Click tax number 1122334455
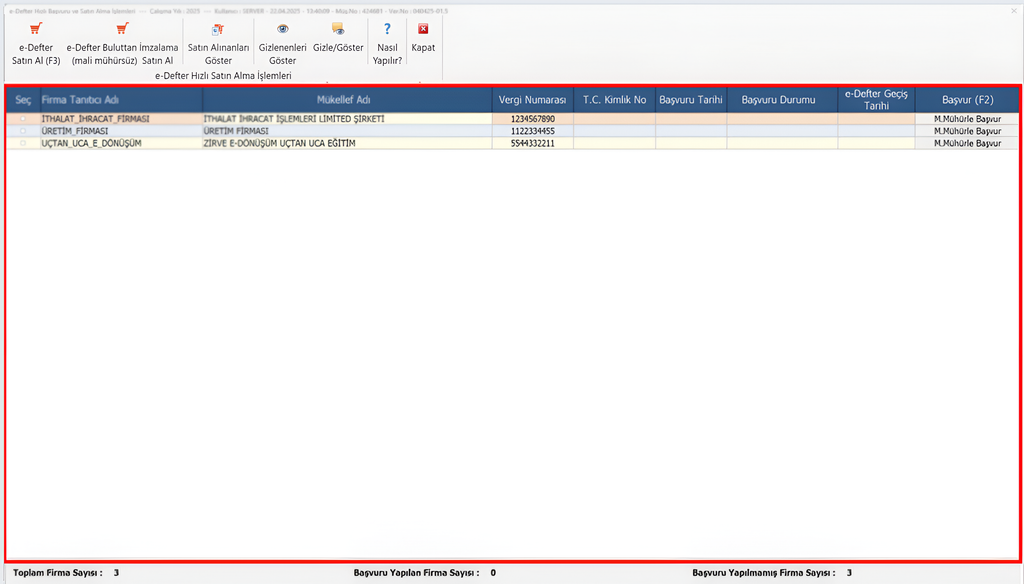The width and height of the screenshot is (1024, 584). coord(533,131)
